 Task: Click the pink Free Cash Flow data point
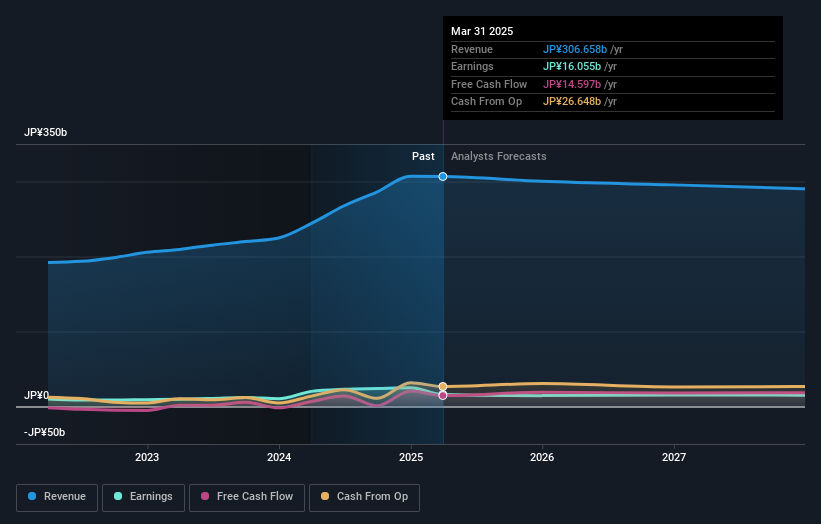tap(443, 395)
